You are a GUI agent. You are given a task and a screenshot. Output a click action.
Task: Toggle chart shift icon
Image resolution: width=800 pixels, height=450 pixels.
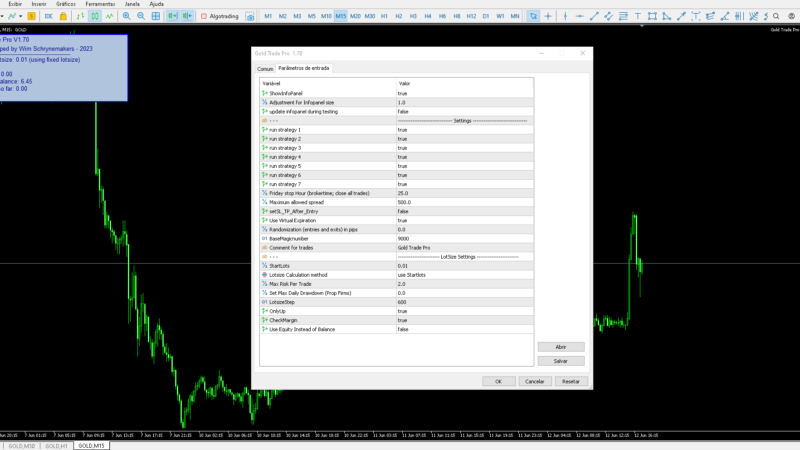(187, 16)
